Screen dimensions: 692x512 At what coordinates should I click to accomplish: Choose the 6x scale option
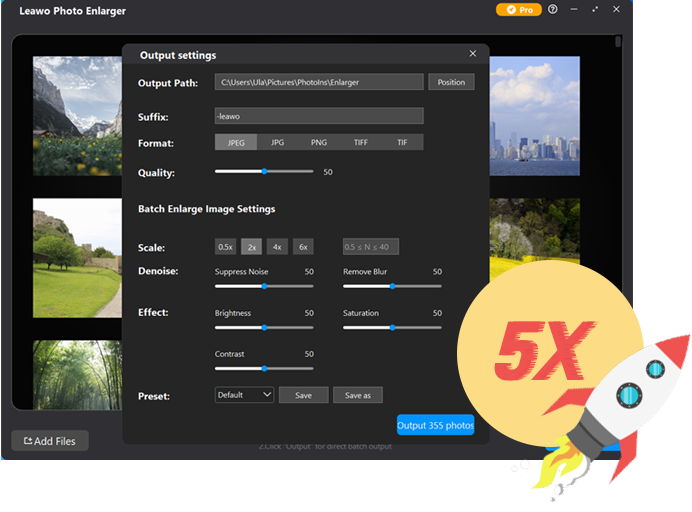303,247
